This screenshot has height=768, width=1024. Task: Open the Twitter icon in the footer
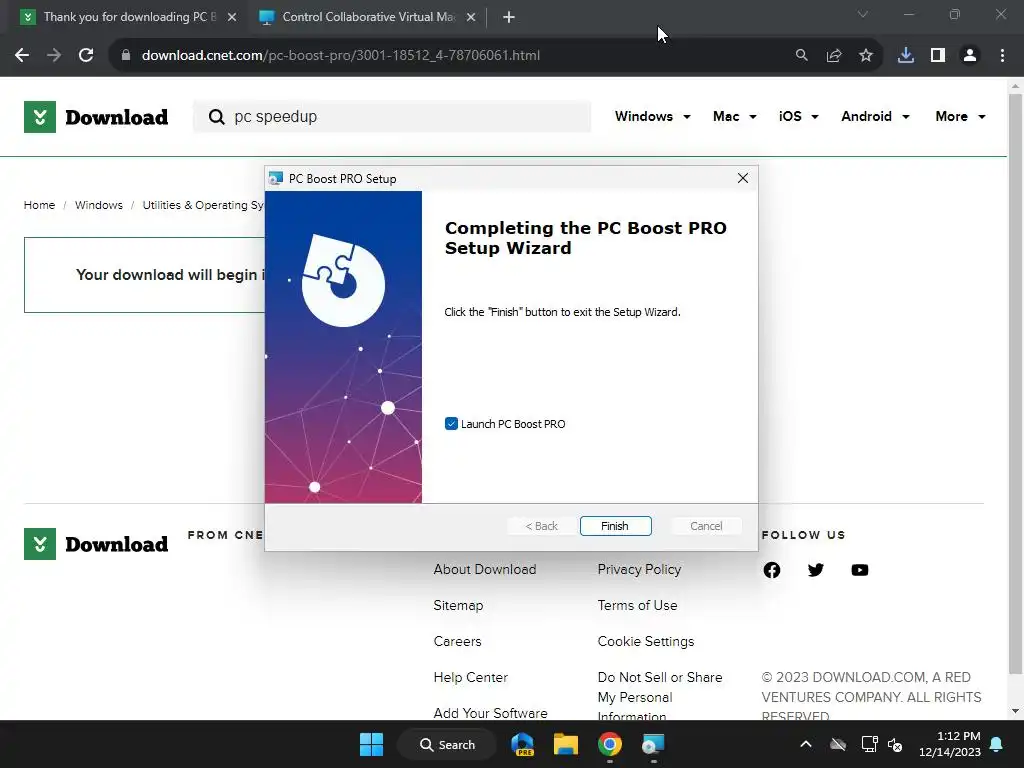click(816, 570)
